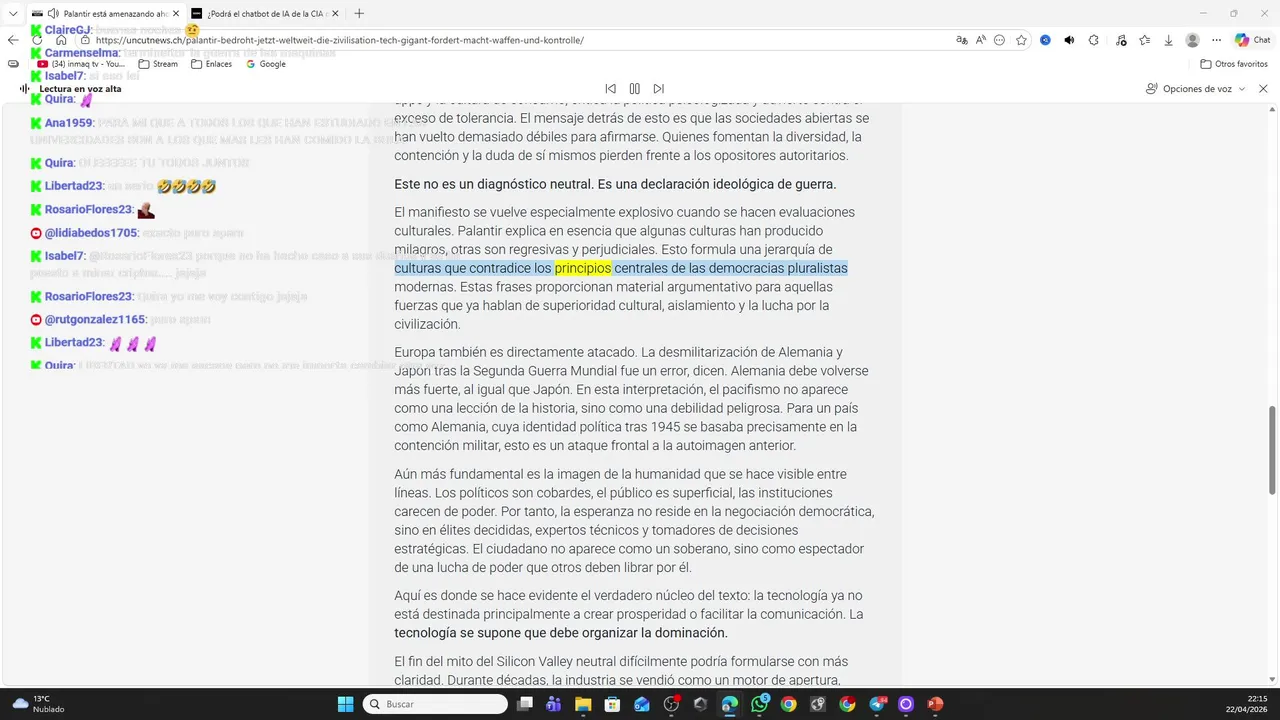
Task: Open the Favorites list panel
Action: 1144,40
